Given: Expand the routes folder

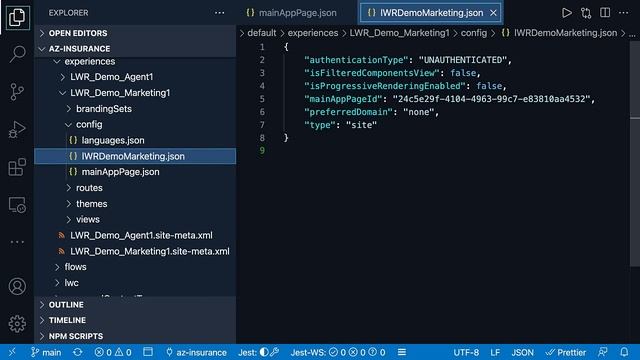Looking at the screenshot, I should click(89, 188).
